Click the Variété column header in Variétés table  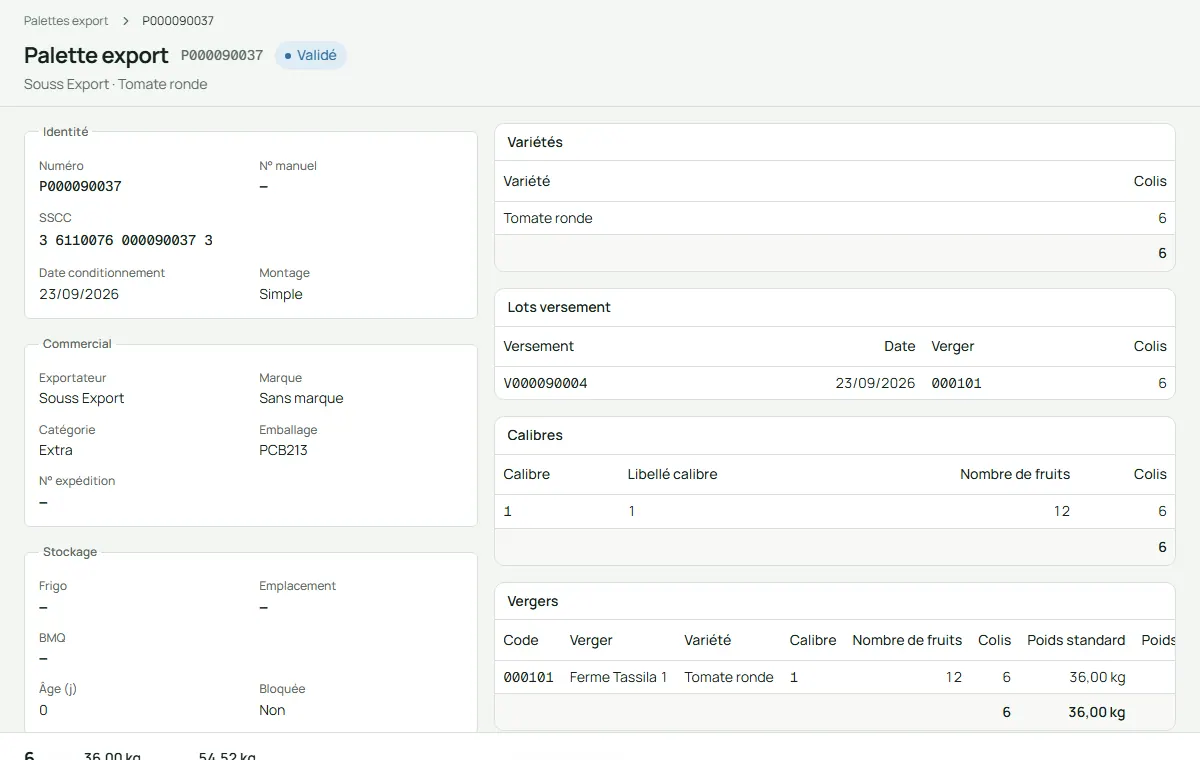[x=527, y=181]
